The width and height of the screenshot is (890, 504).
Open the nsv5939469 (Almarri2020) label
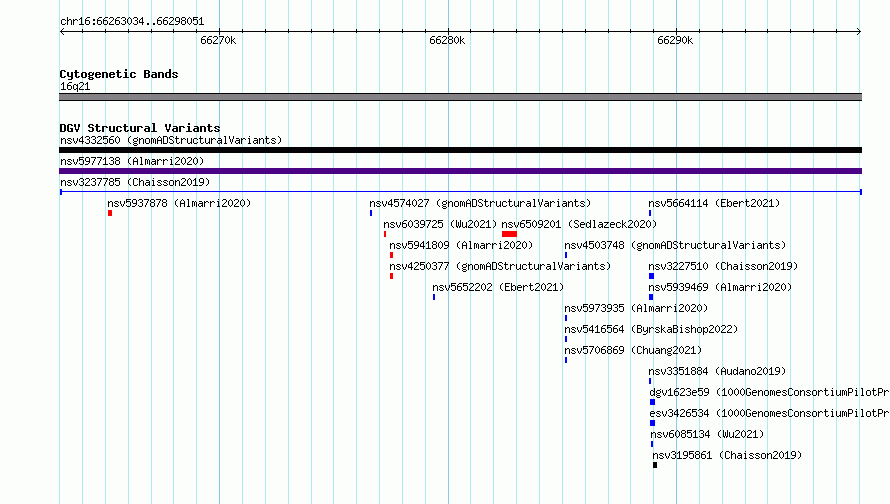coord(720,287)
